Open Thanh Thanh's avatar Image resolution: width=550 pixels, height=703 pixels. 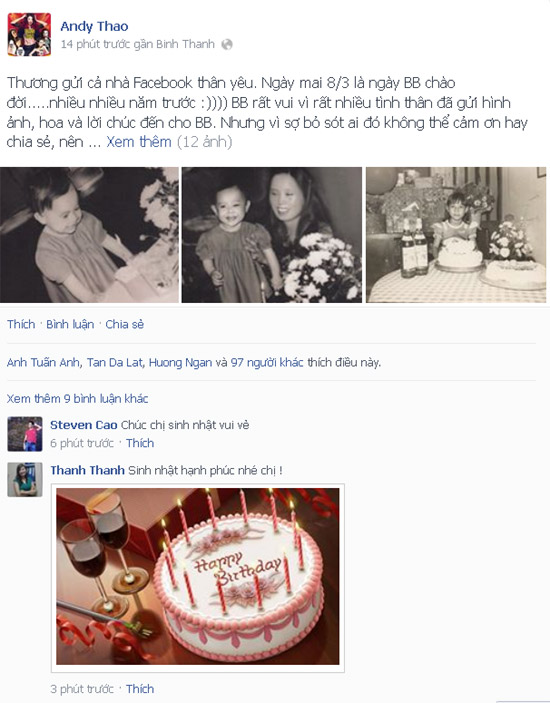(x=25, y=480)
